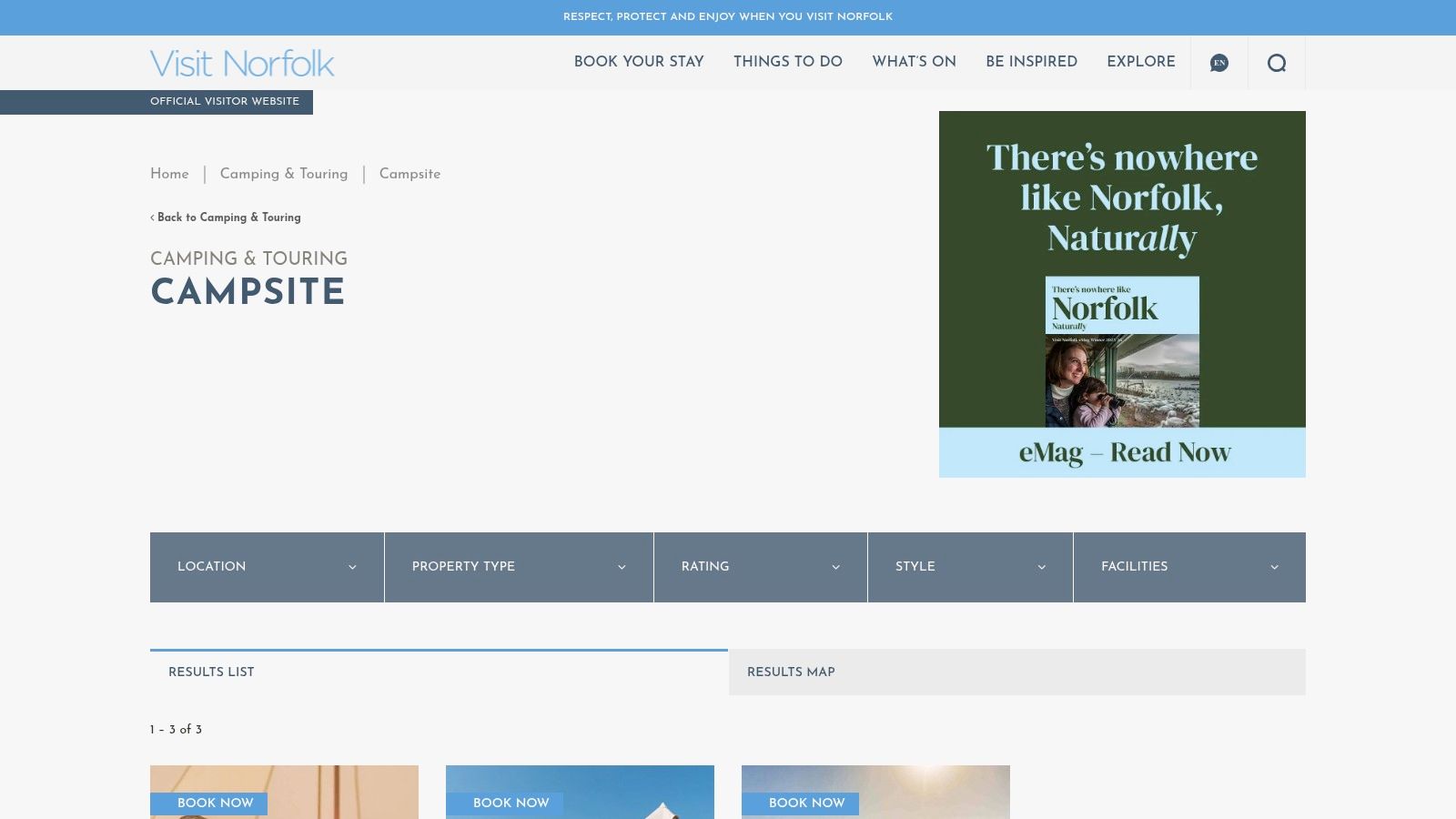Open the Book Your Stay menu
The image size is (1456, 819).
click(x=639, y=62)
